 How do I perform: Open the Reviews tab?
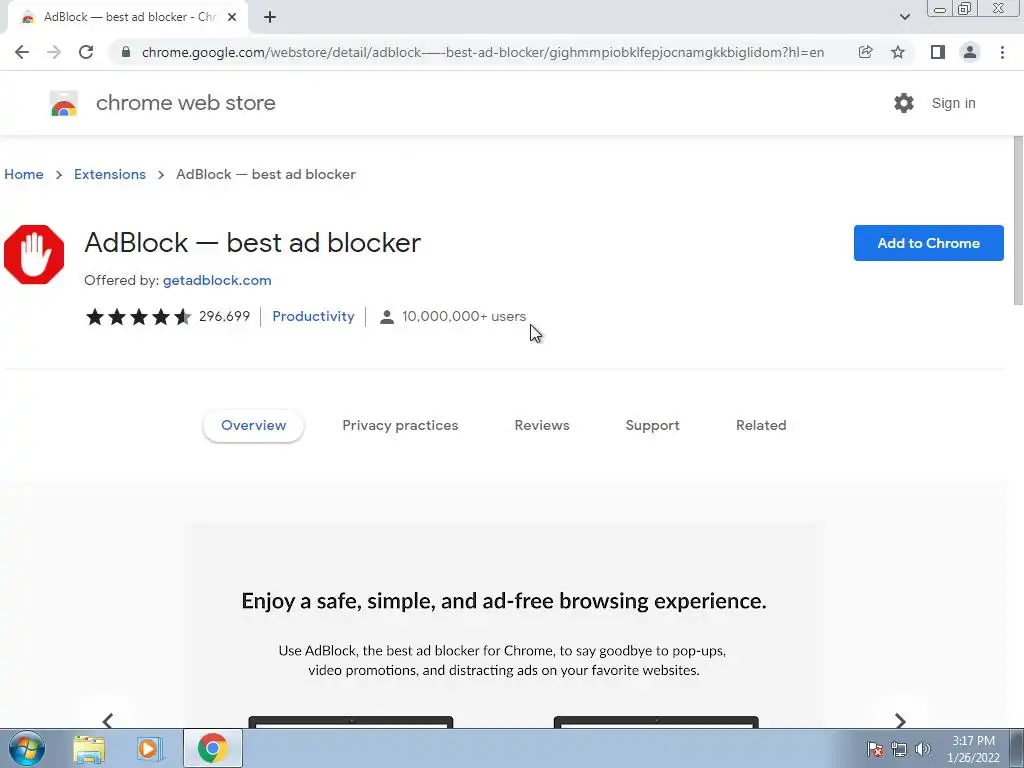pos(542,426)
